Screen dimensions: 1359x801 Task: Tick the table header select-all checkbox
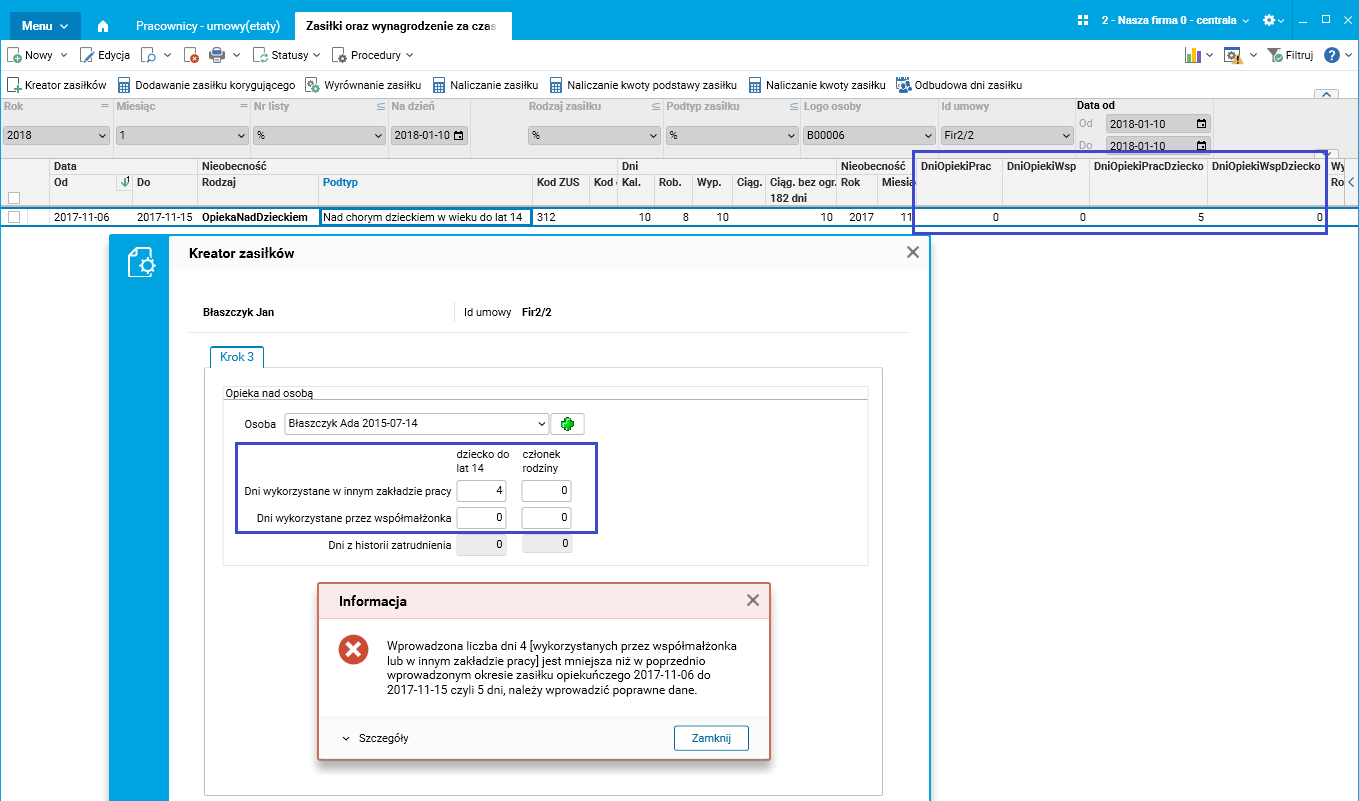pyautogui.click(x=14, y=197)
